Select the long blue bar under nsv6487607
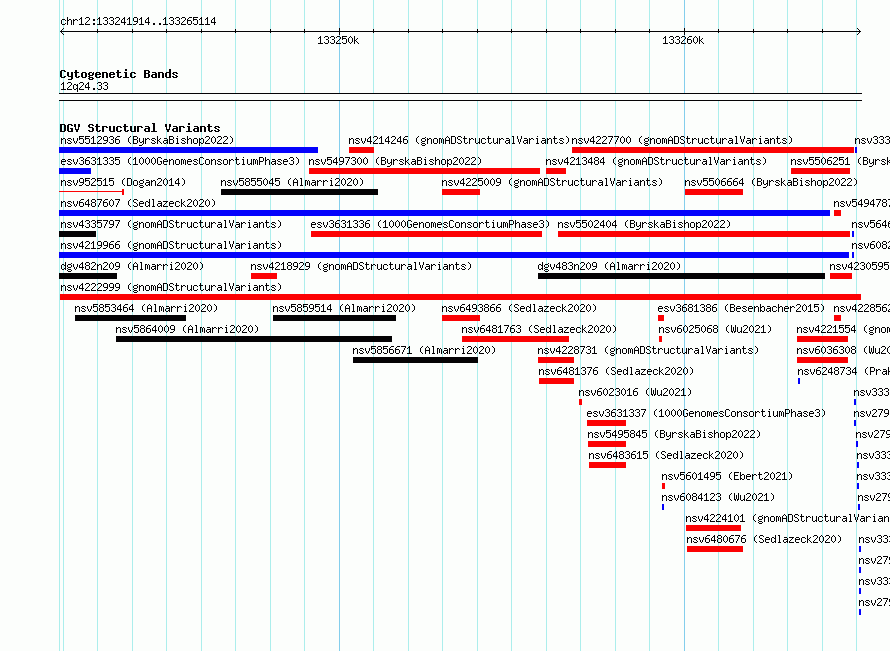 444,213
